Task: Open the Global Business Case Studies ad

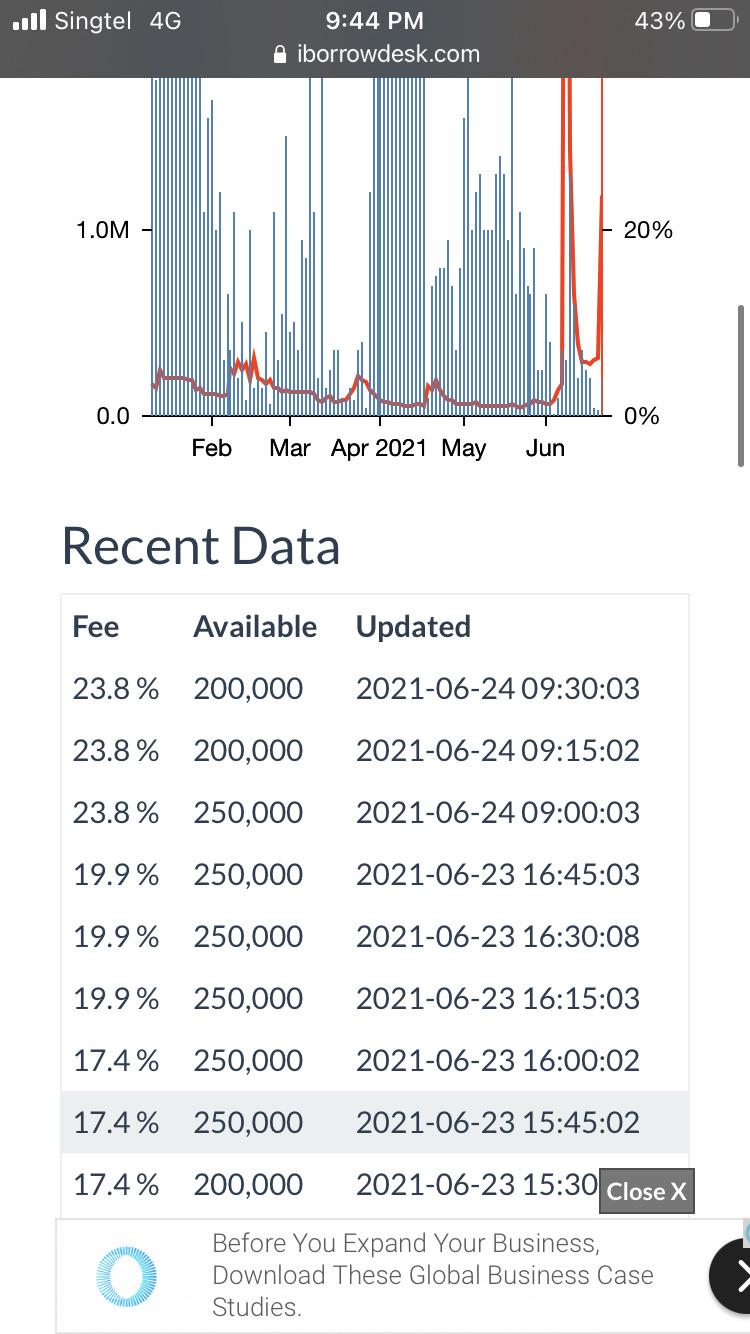Action: 432,1275
